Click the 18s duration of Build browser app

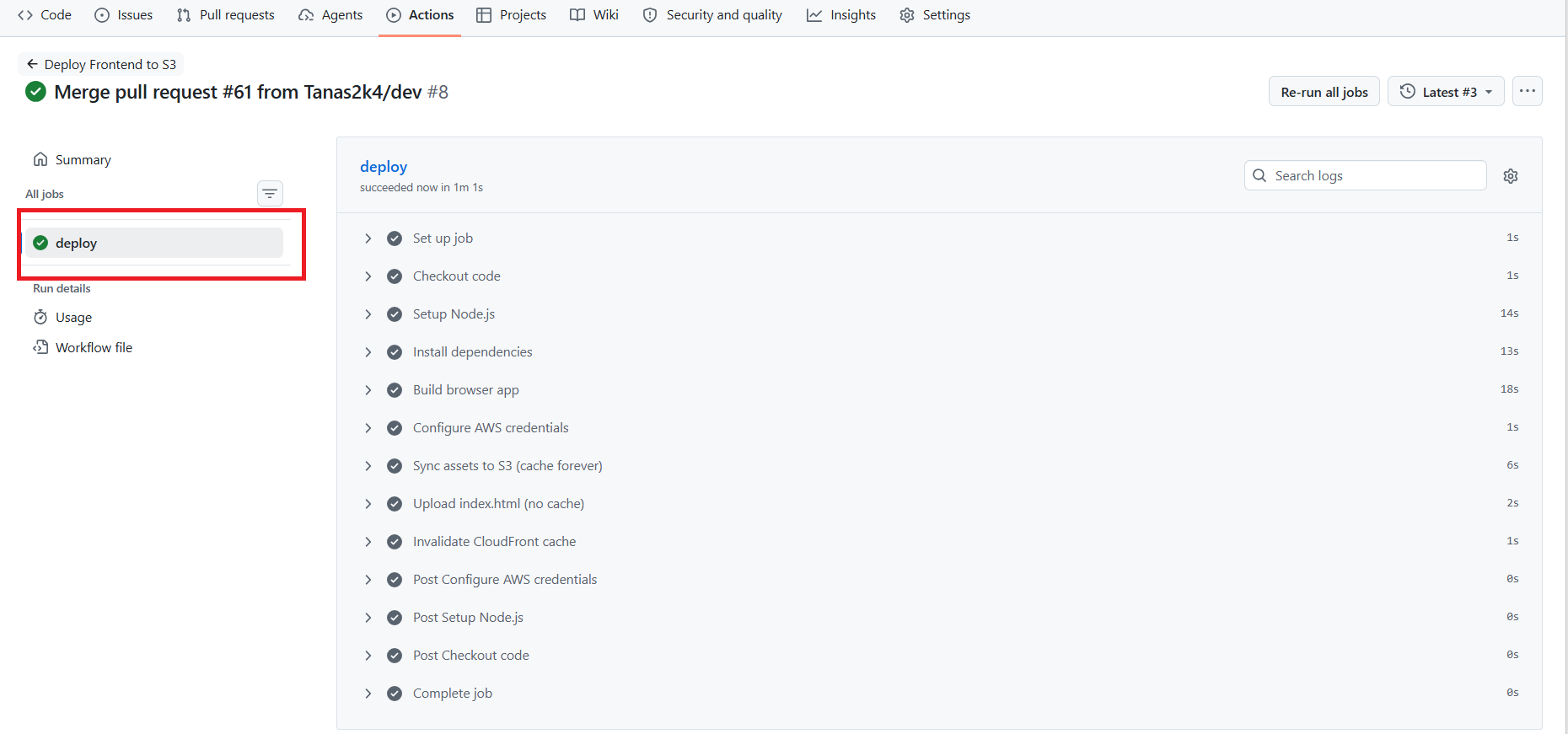click(x=1509, y=389)
